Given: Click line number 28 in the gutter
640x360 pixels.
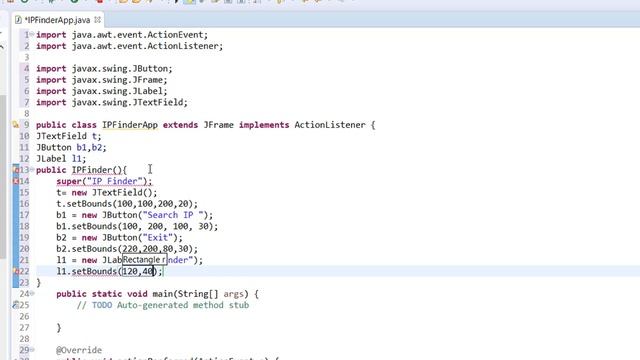Looking at the screenshot, I should 24,339.
